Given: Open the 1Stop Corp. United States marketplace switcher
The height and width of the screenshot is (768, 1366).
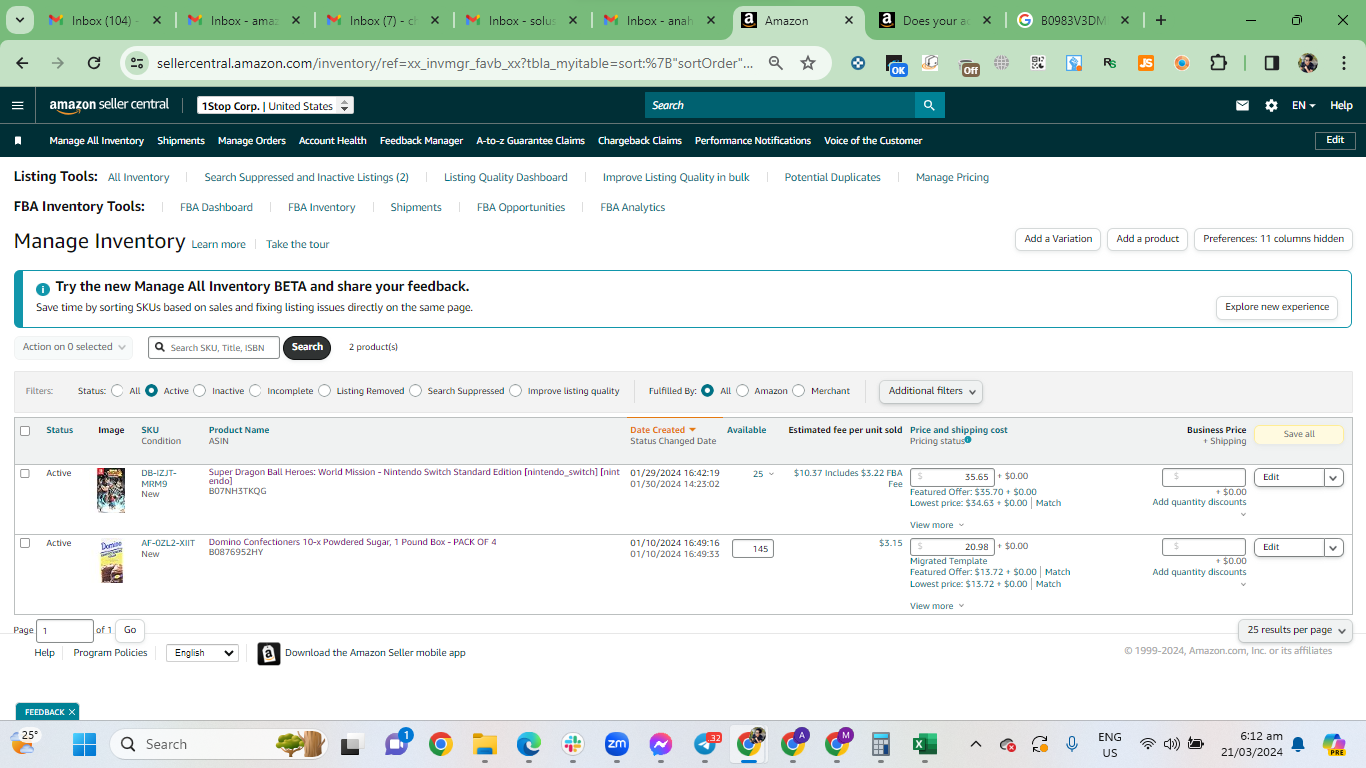Looking at the screenshot, I should (275, 106).
